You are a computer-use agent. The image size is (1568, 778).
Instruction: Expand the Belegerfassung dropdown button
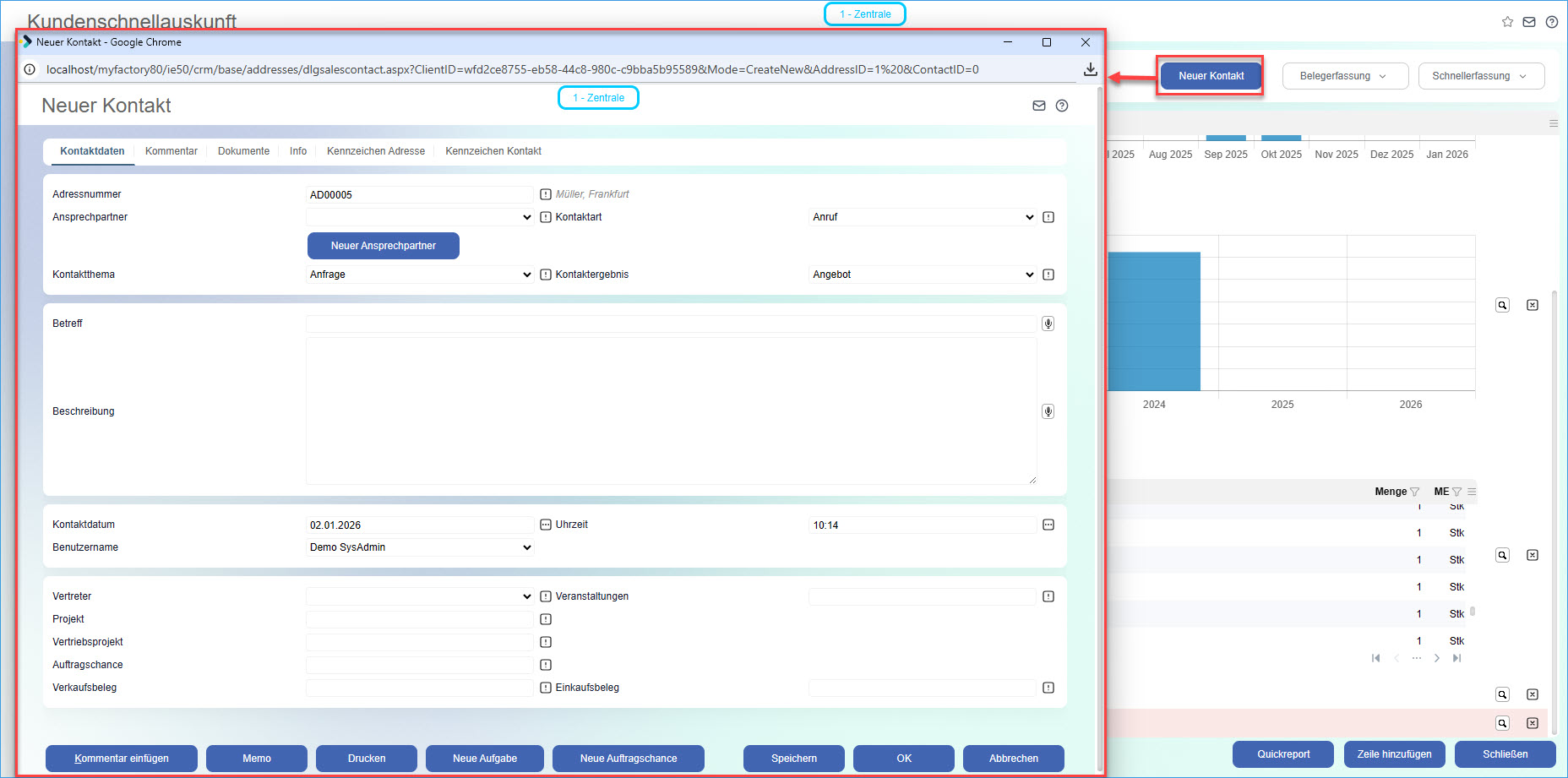tap(1344, 76)
